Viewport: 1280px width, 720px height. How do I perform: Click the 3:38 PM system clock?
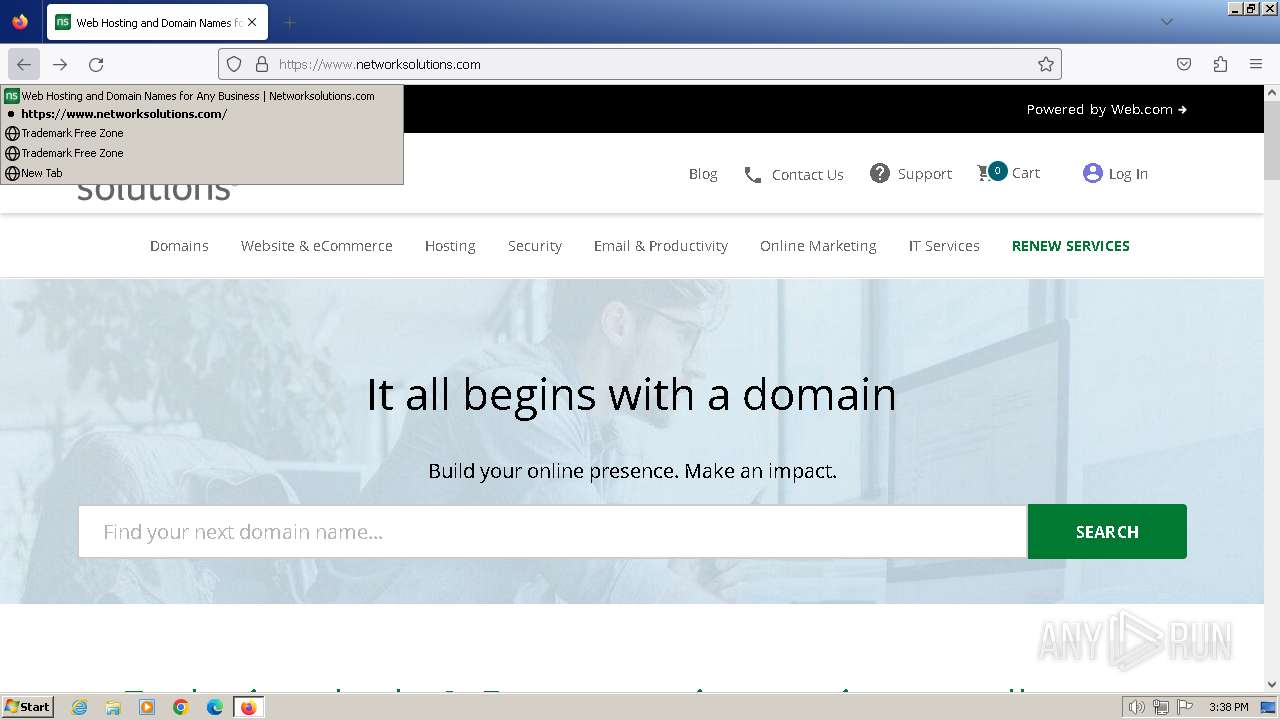click(1229, 707)
